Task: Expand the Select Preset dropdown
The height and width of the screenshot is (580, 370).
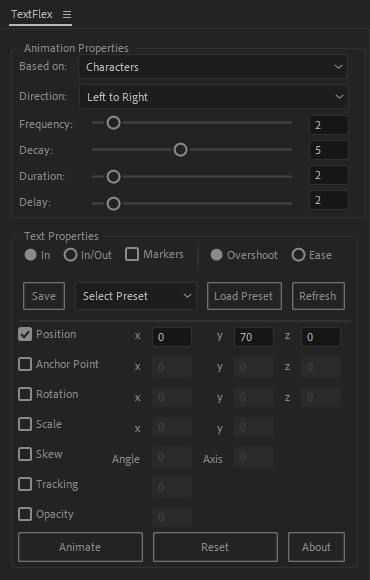Action: coord(136,296)
